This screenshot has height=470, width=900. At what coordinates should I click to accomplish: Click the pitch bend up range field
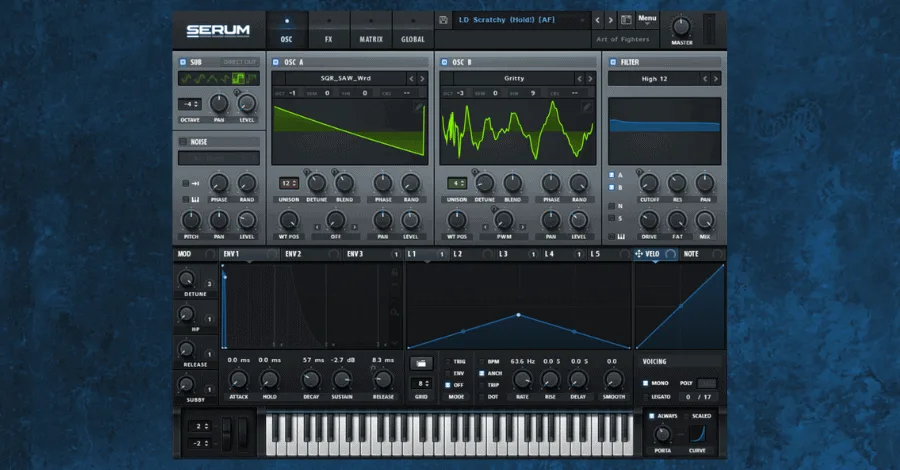click(202, 426)
